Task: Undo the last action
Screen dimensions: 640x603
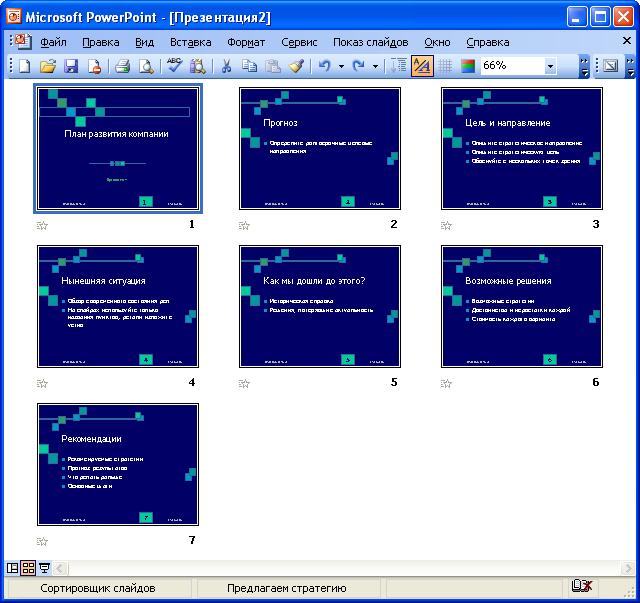Action: [324, 66]
